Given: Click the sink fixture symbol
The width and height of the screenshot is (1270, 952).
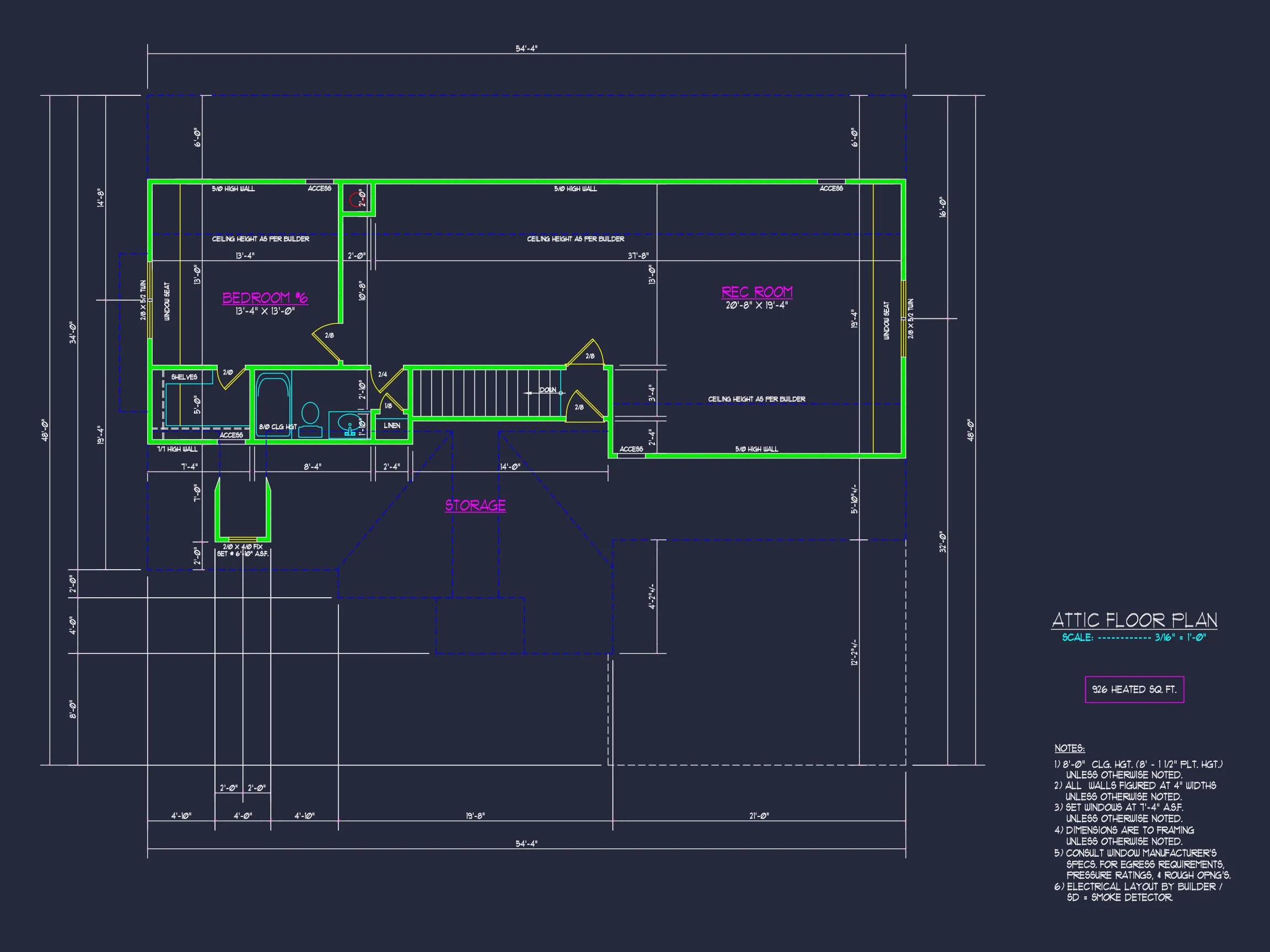Looking at the screenshot, I should point(349,422).
